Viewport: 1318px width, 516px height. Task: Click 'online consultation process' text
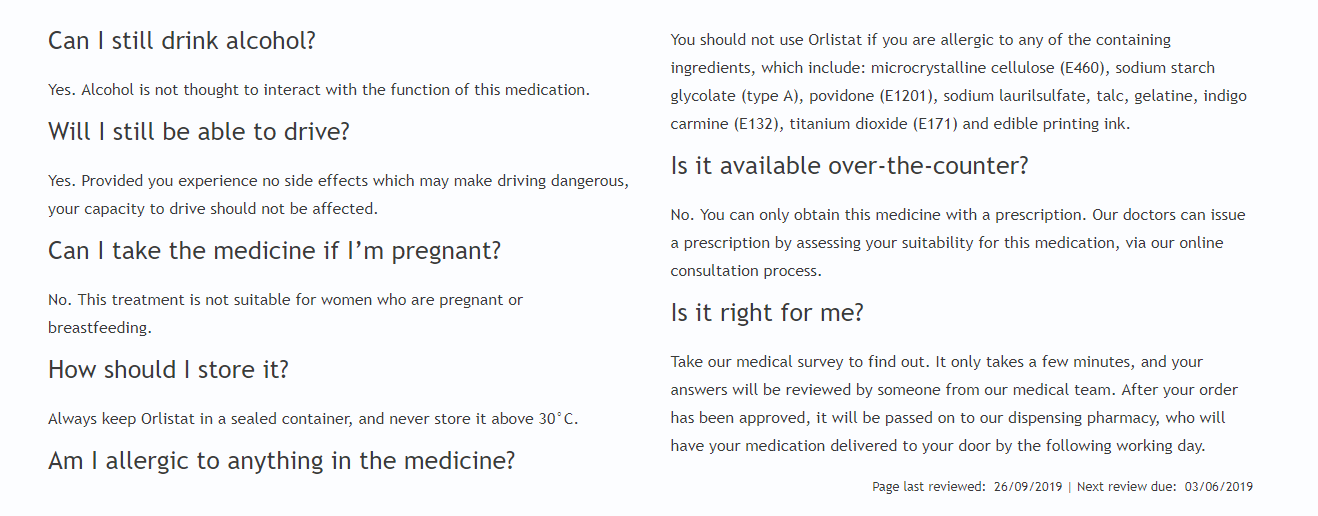[946, 257]
